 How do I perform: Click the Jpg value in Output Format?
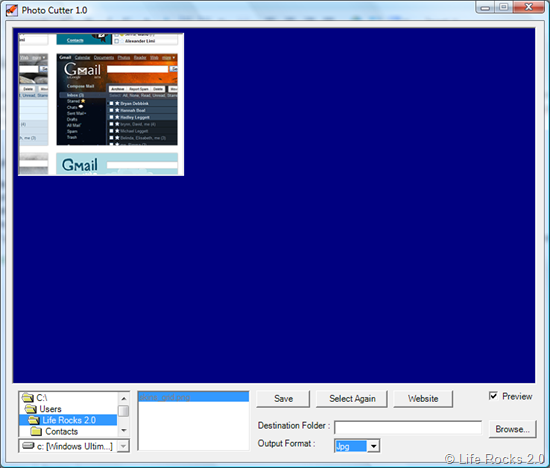[350, 446]
